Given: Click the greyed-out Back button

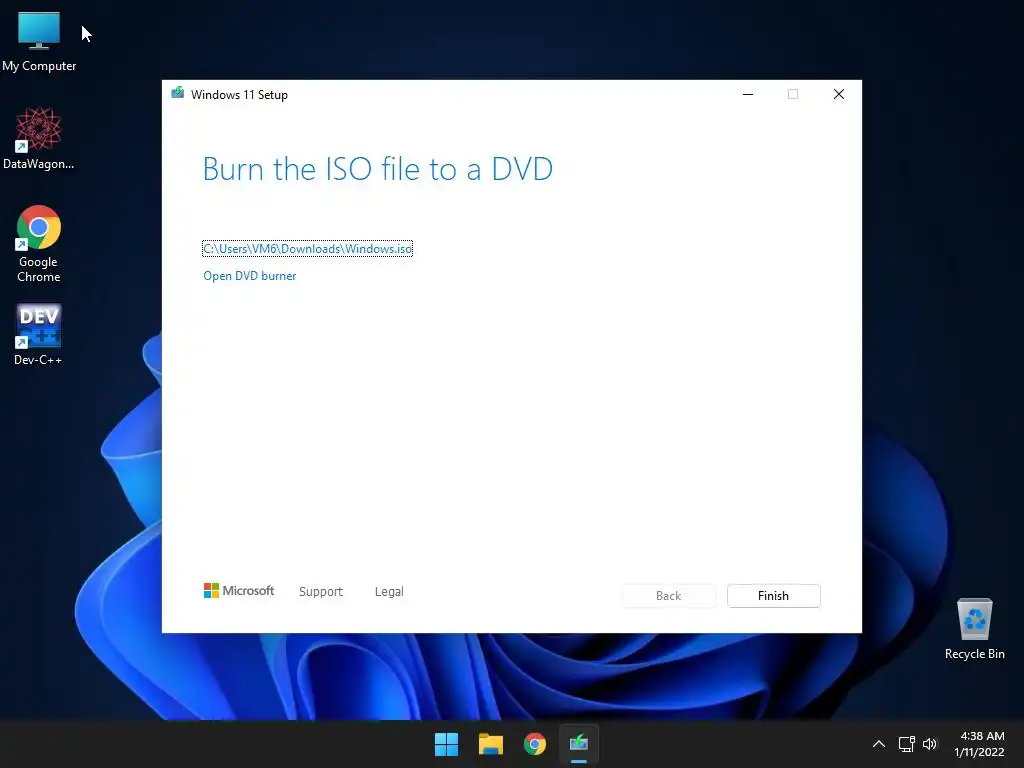Looking at the screenshot, I should pos(669,596).
